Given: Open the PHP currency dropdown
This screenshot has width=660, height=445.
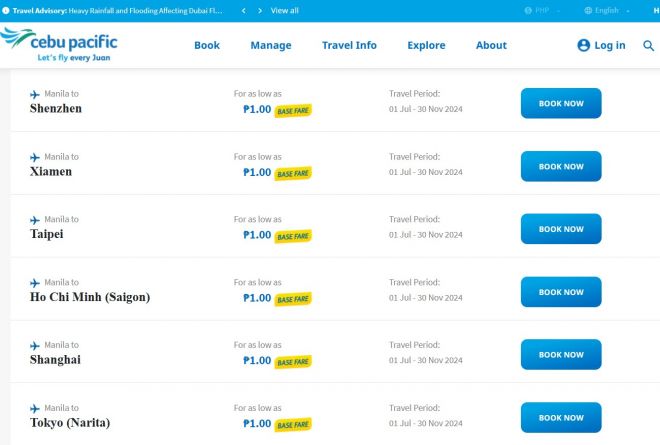Looking at the screenshot, I should click(x=542, y=11).
